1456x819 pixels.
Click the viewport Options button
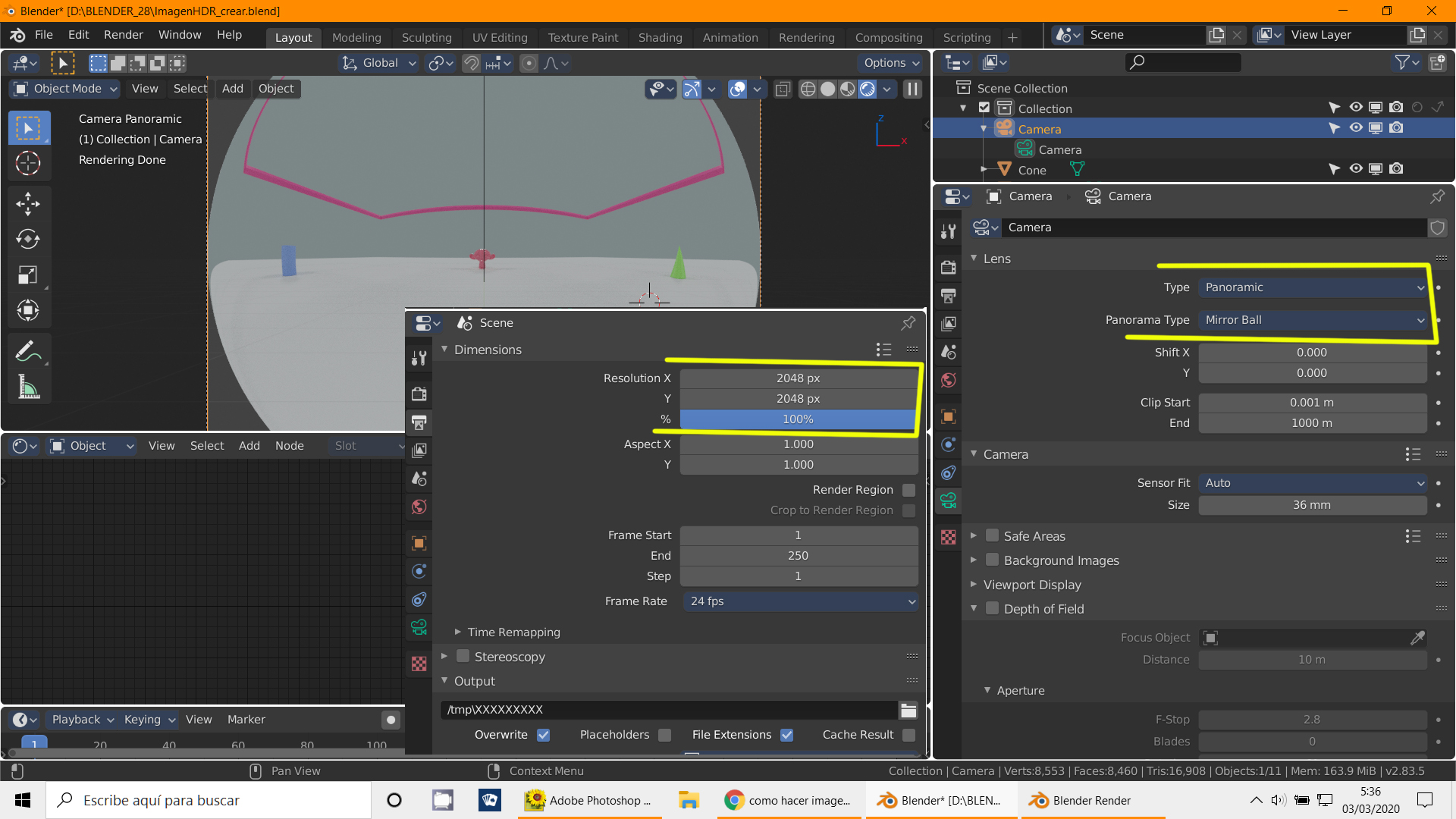[x=891, y=63]
